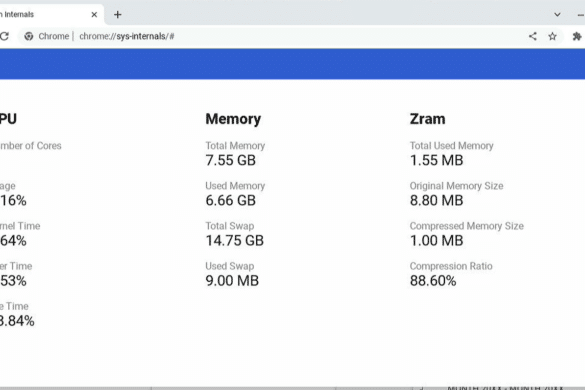Reload the sys-internals page

pos(4,36)
